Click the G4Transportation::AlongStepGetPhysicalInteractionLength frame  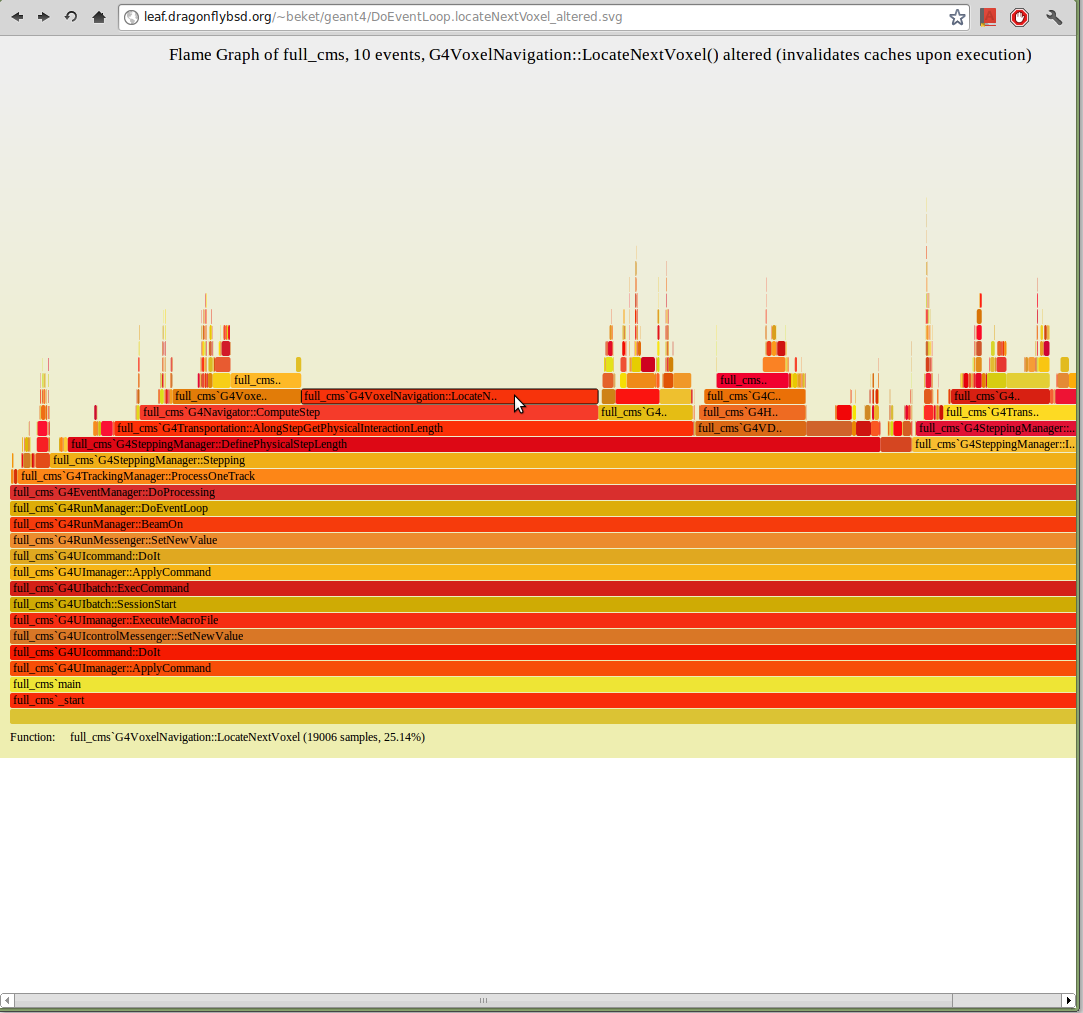(404, 428)
